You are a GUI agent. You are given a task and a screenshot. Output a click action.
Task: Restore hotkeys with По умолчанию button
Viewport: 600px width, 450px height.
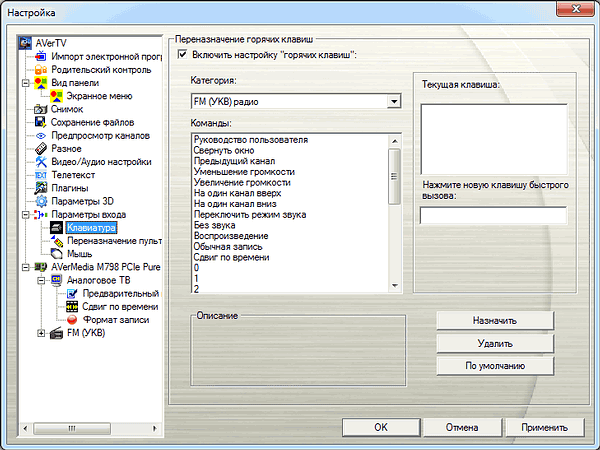tap(495, 366)
